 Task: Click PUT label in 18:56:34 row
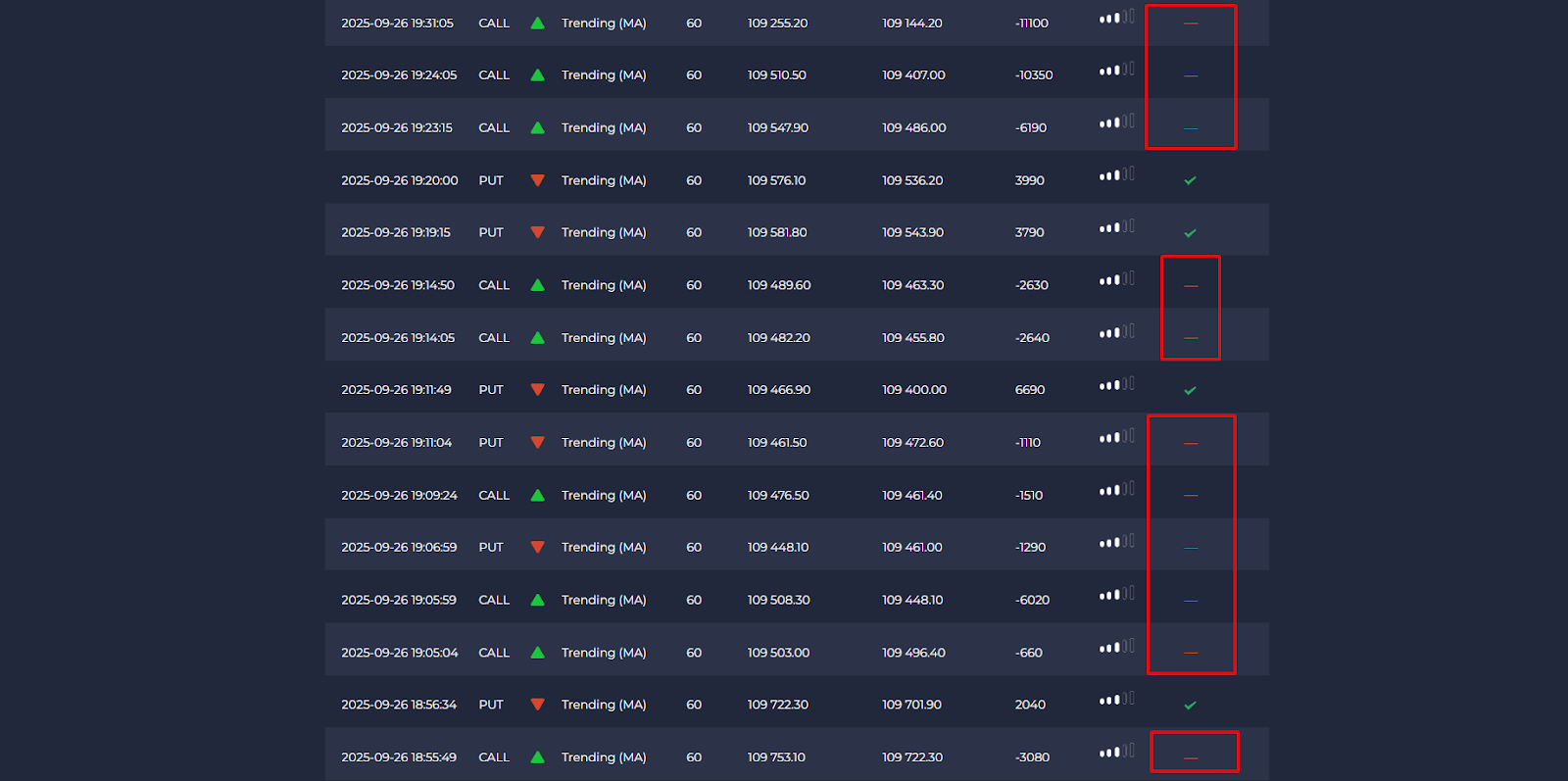pos(491,706)
